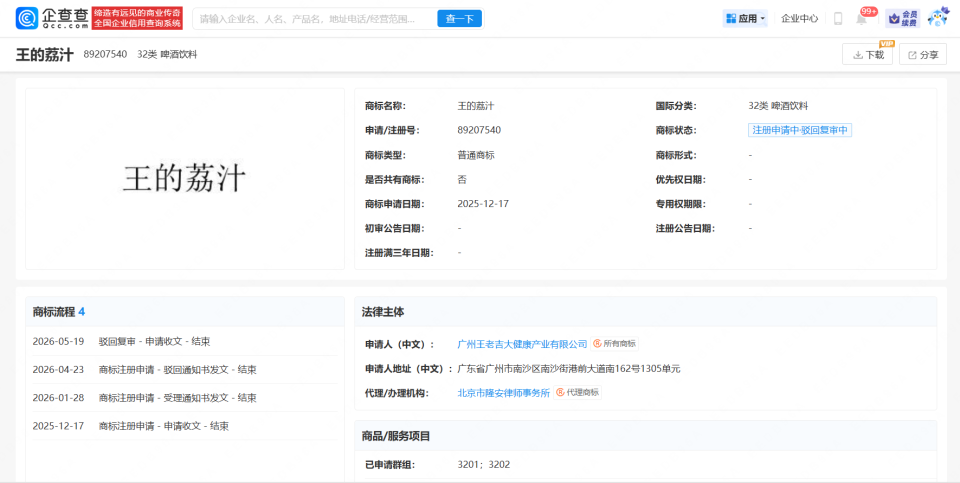This screenshot has width=960, height=483.
Task: Click the 王的荔汁 trademark image
Action: 184,179
